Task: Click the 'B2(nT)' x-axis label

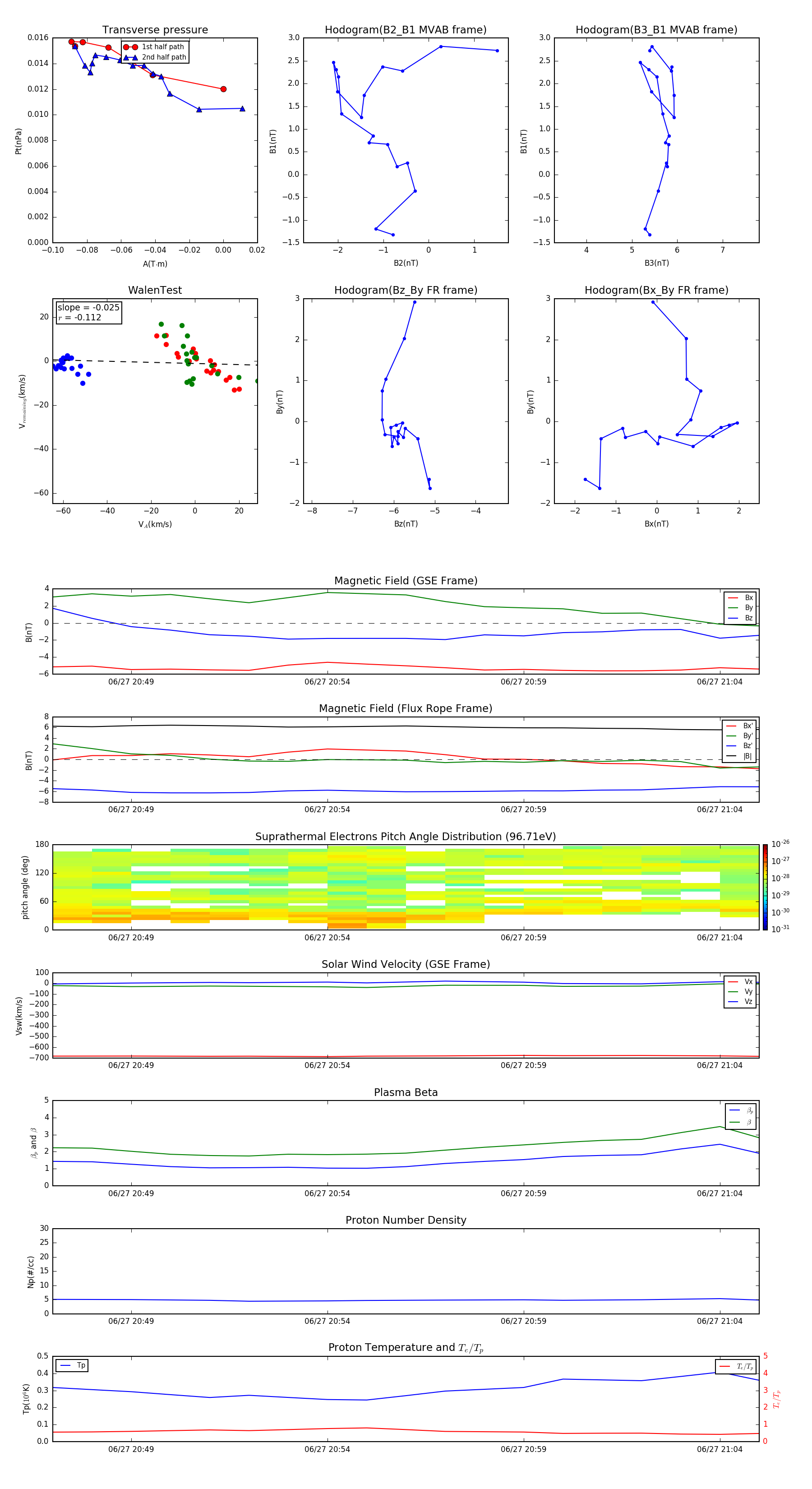Action: pyautogui.click(x=406, y=263)
